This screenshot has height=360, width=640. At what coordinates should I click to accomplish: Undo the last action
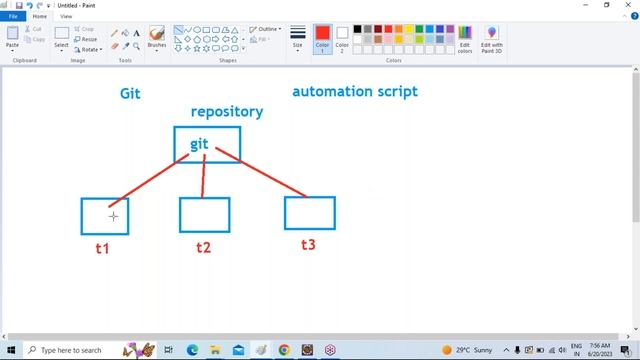[29, 5]
